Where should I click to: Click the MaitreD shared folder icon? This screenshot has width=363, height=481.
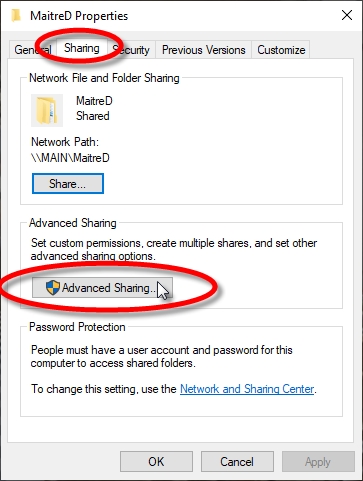click(x=47, y=110)
